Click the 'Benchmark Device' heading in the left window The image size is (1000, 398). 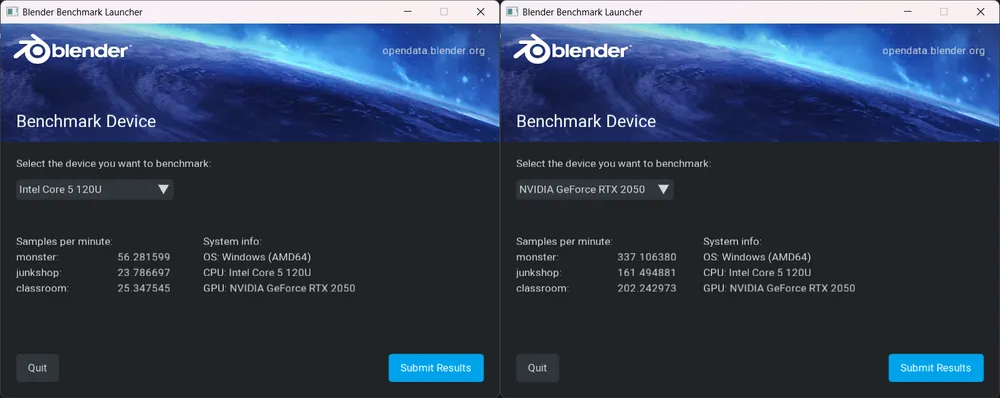point(86,121)
